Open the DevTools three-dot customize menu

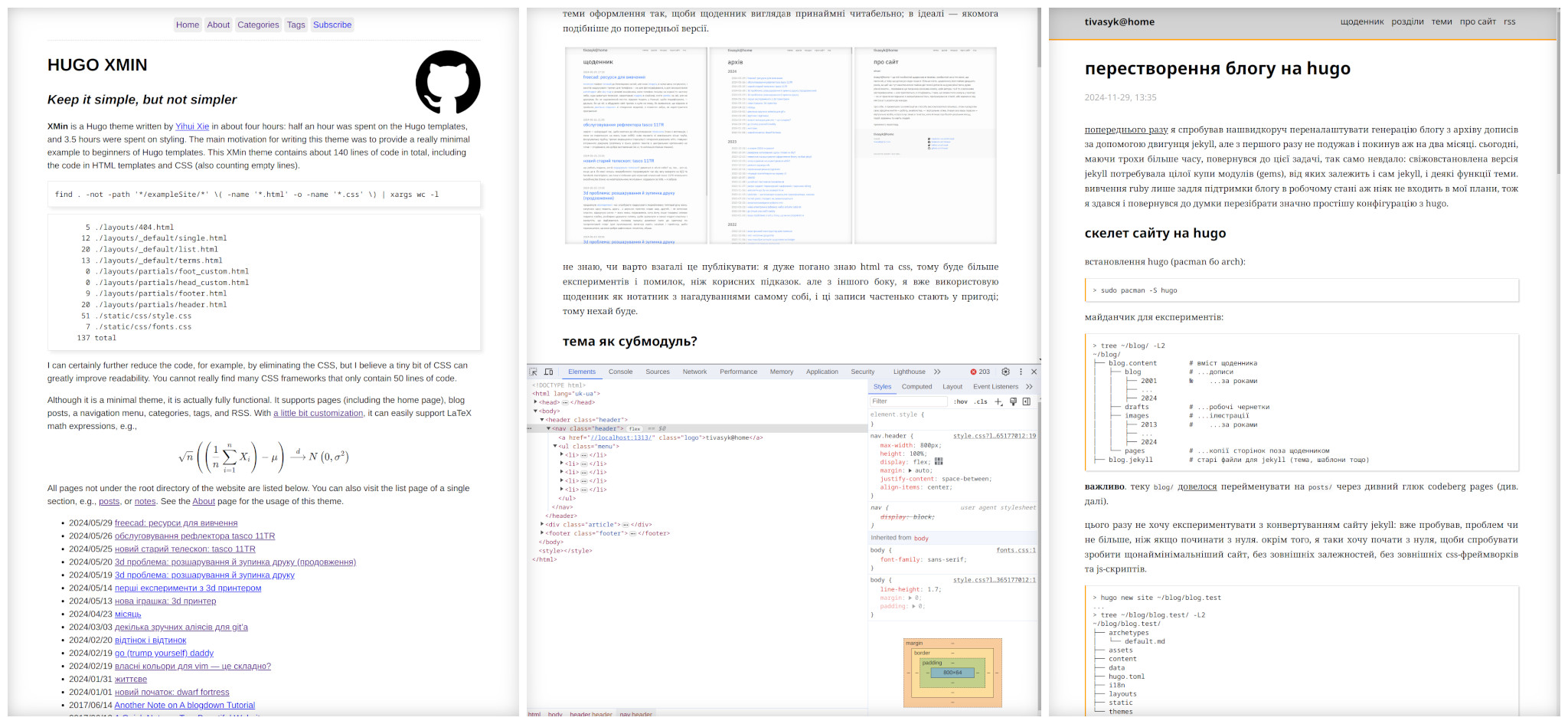tap(1021, 372)
